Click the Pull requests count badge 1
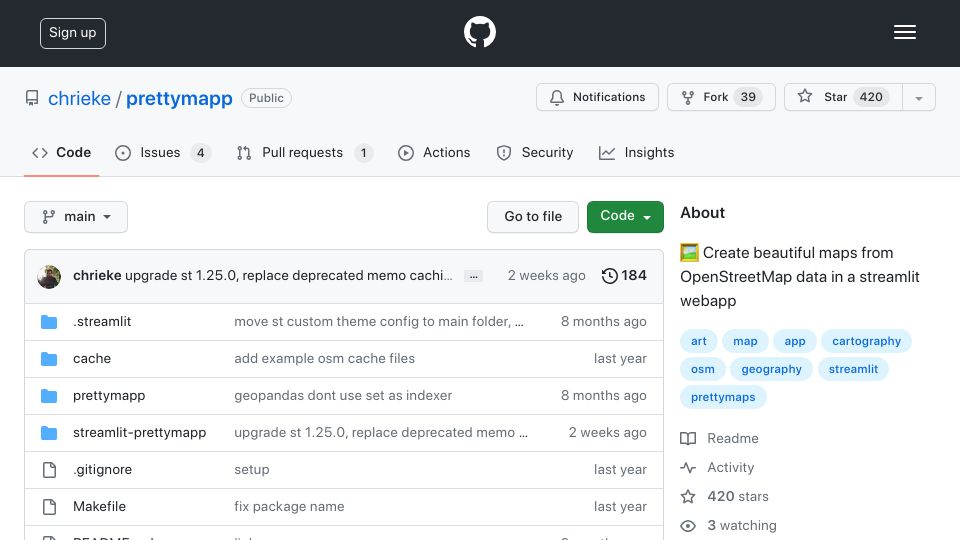Screen dimensions: 960x540 pos(363,152)
